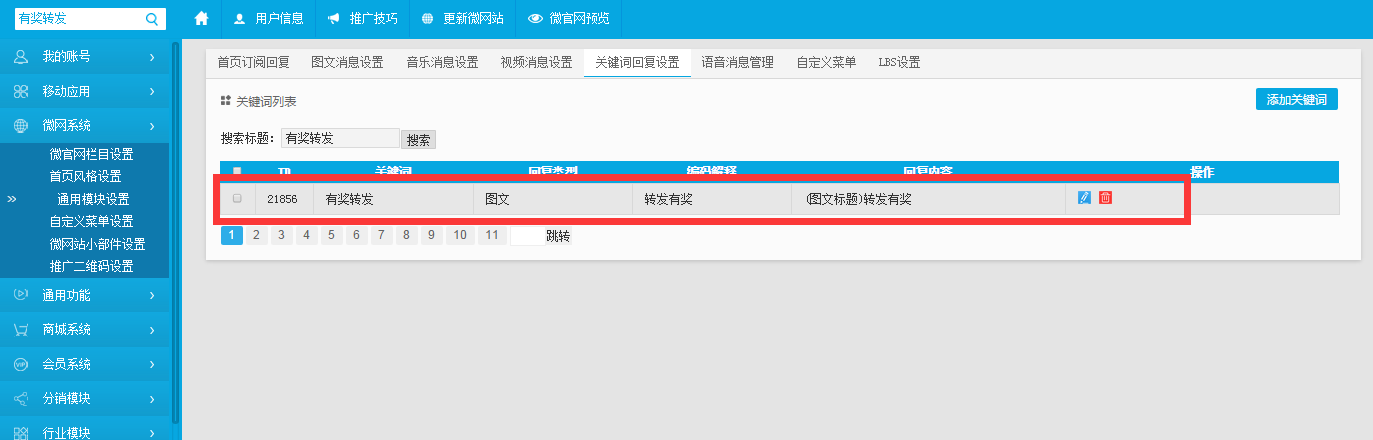Open 推广二维码设置 in the sidebar
1373x440 pixels.
click(x=91, y=266)
